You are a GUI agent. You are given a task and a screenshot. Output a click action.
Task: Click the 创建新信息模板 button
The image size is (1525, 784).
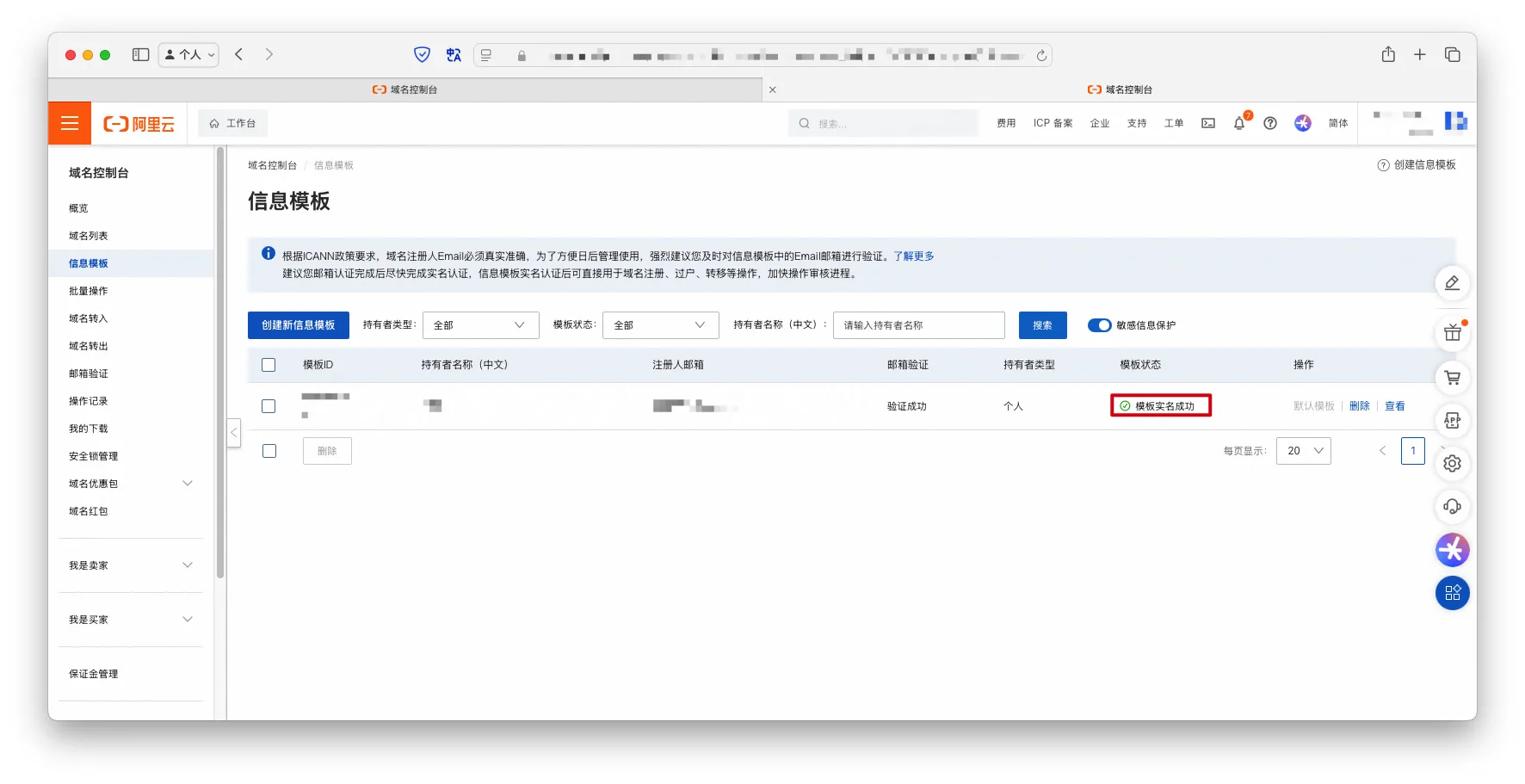pos(298,325)
